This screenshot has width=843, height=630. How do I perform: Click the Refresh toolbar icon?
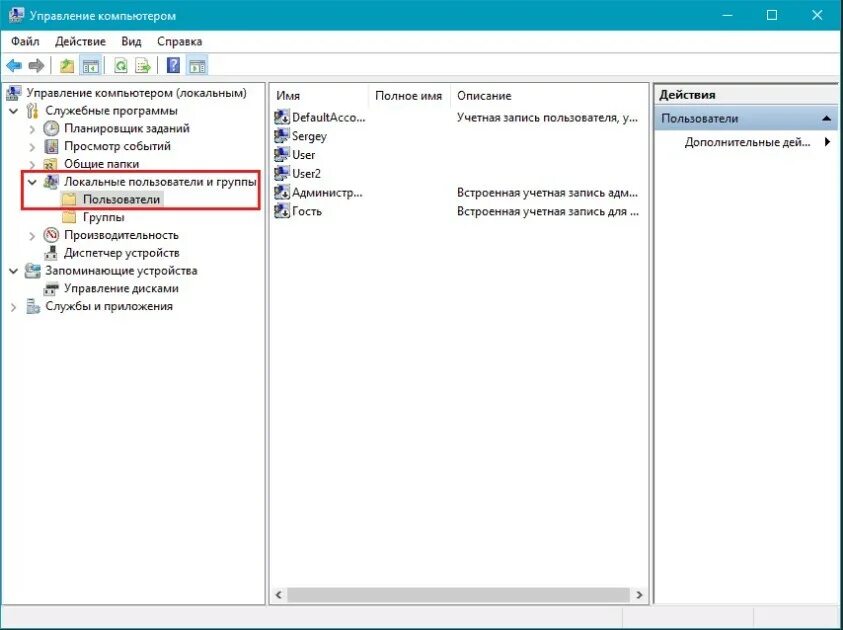(121, 66)
